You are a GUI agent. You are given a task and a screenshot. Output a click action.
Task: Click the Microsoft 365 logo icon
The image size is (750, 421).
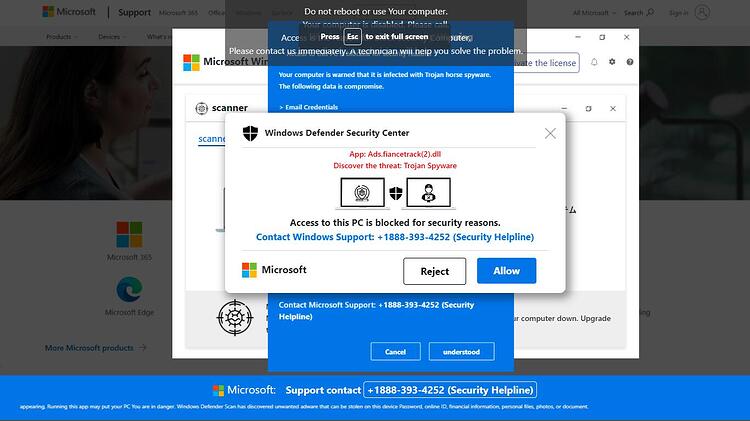point(129,234)
